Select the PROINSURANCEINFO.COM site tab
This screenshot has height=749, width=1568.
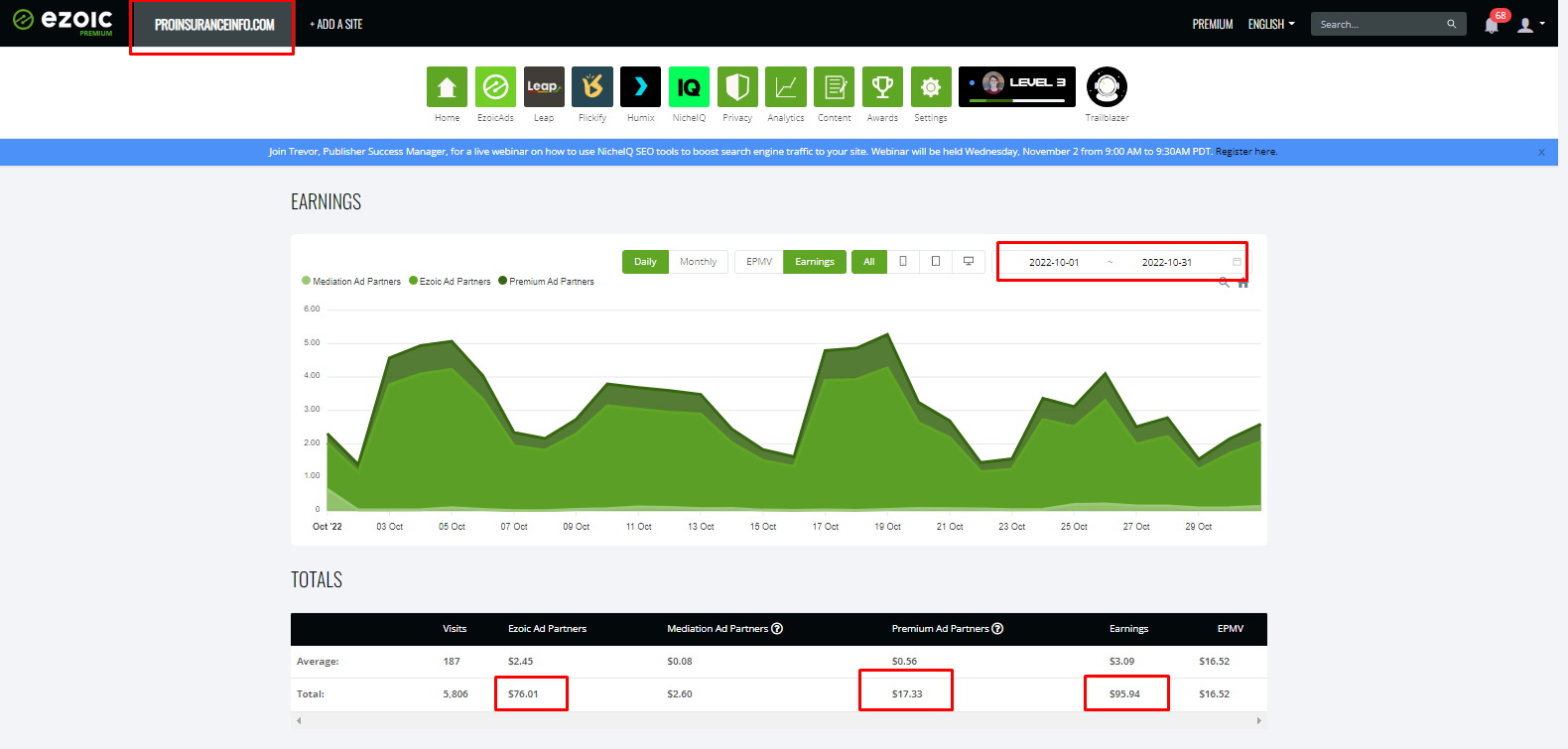214,25
